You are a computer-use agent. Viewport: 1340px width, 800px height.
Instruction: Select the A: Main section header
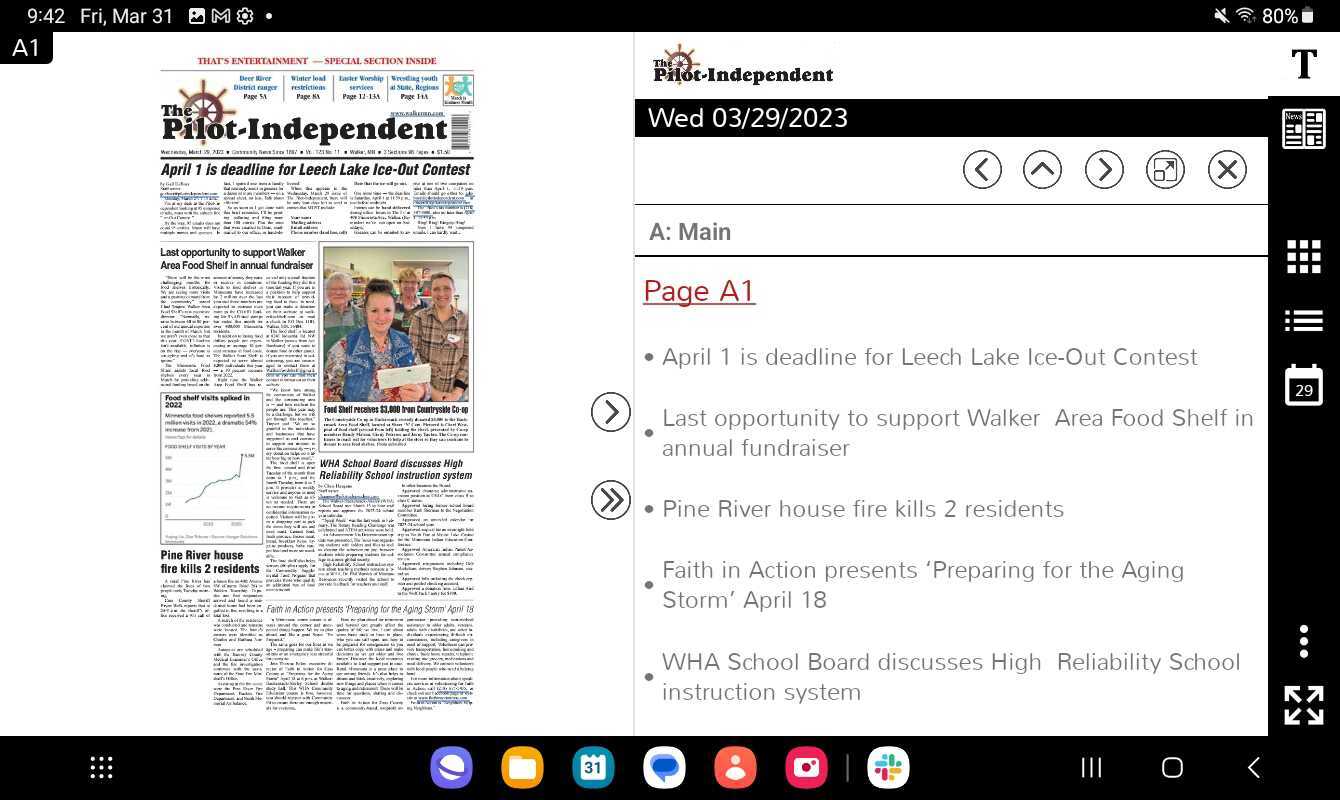point(690,232)
